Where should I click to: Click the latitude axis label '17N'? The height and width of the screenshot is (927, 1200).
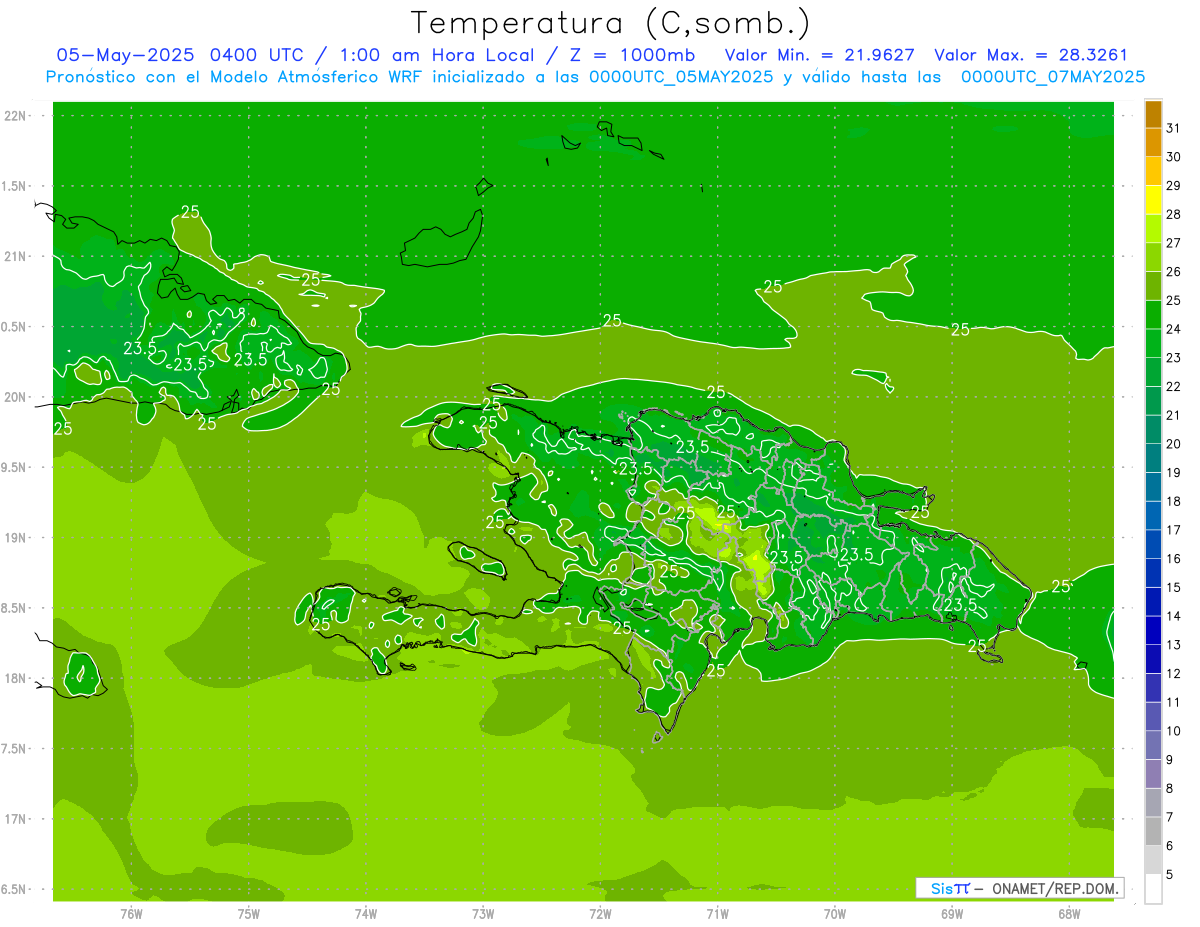point(15,819)
